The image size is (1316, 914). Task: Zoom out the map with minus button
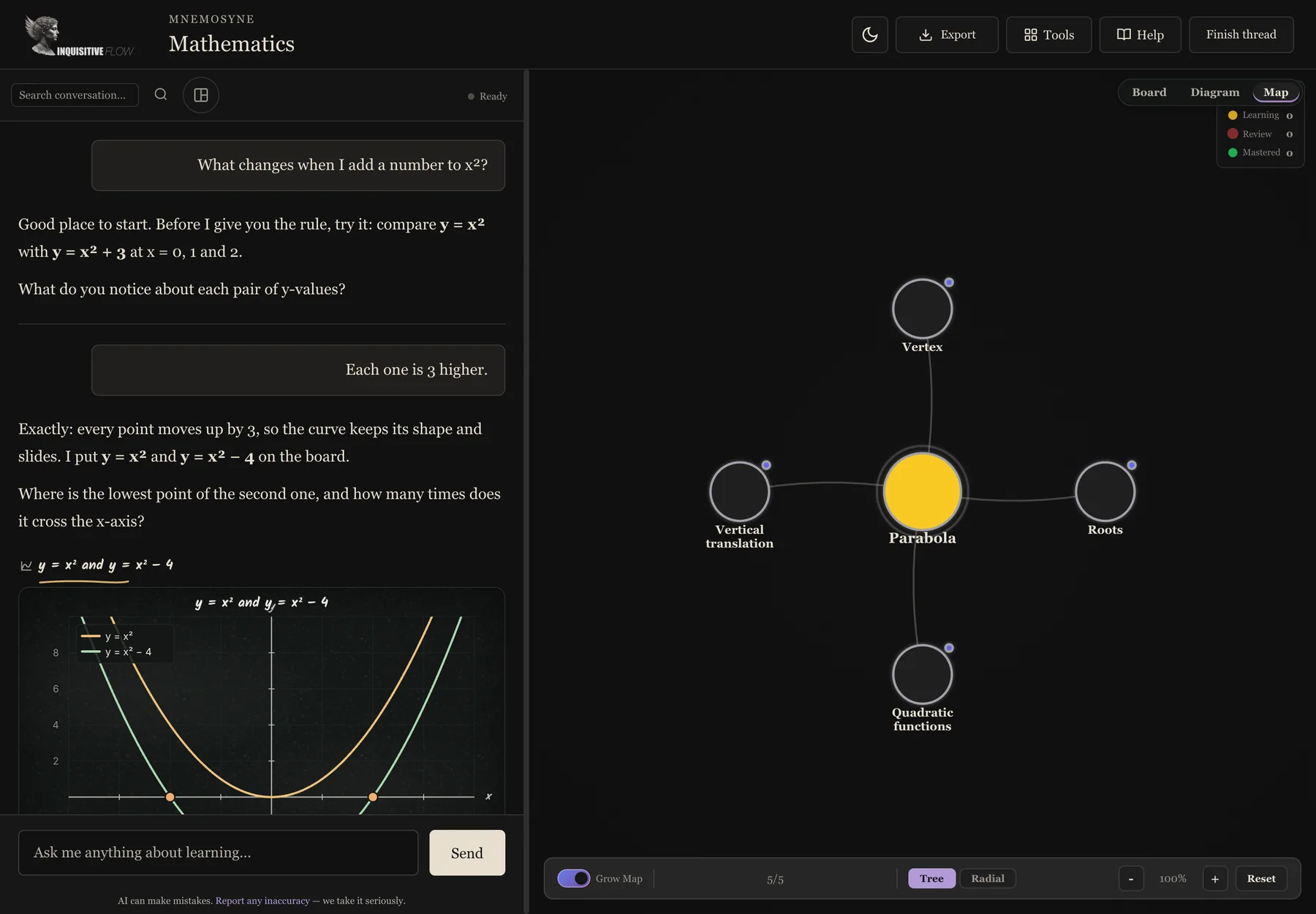1130,878
